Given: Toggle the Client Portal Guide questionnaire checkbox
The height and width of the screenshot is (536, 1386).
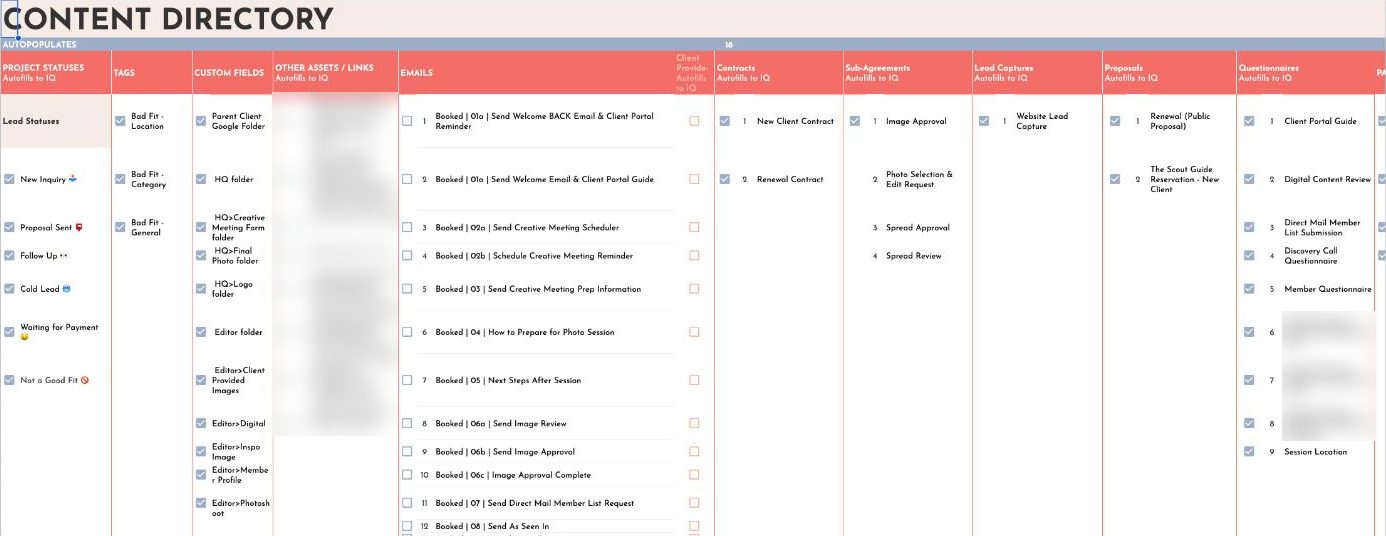Looking at the screenshot, I should pyautogui.click(x=1248, y=121).
